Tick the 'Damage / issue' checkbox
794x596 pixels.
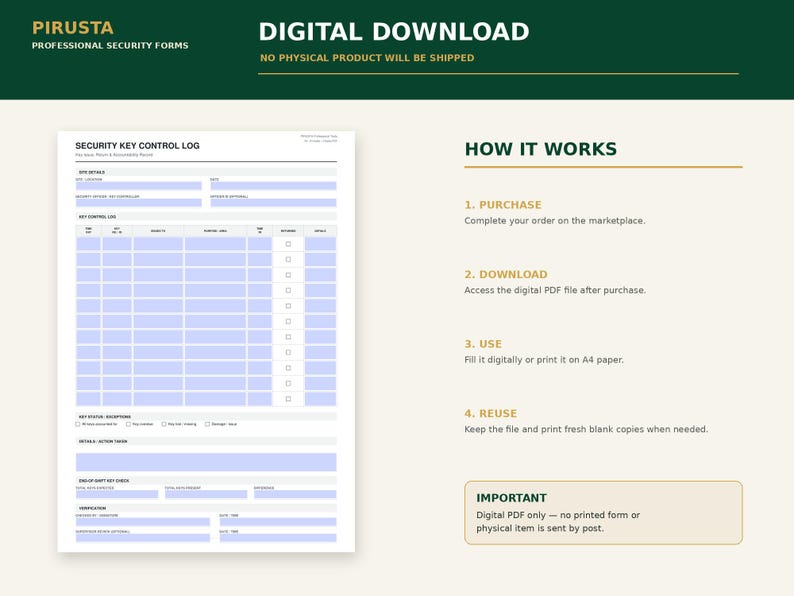207,424
